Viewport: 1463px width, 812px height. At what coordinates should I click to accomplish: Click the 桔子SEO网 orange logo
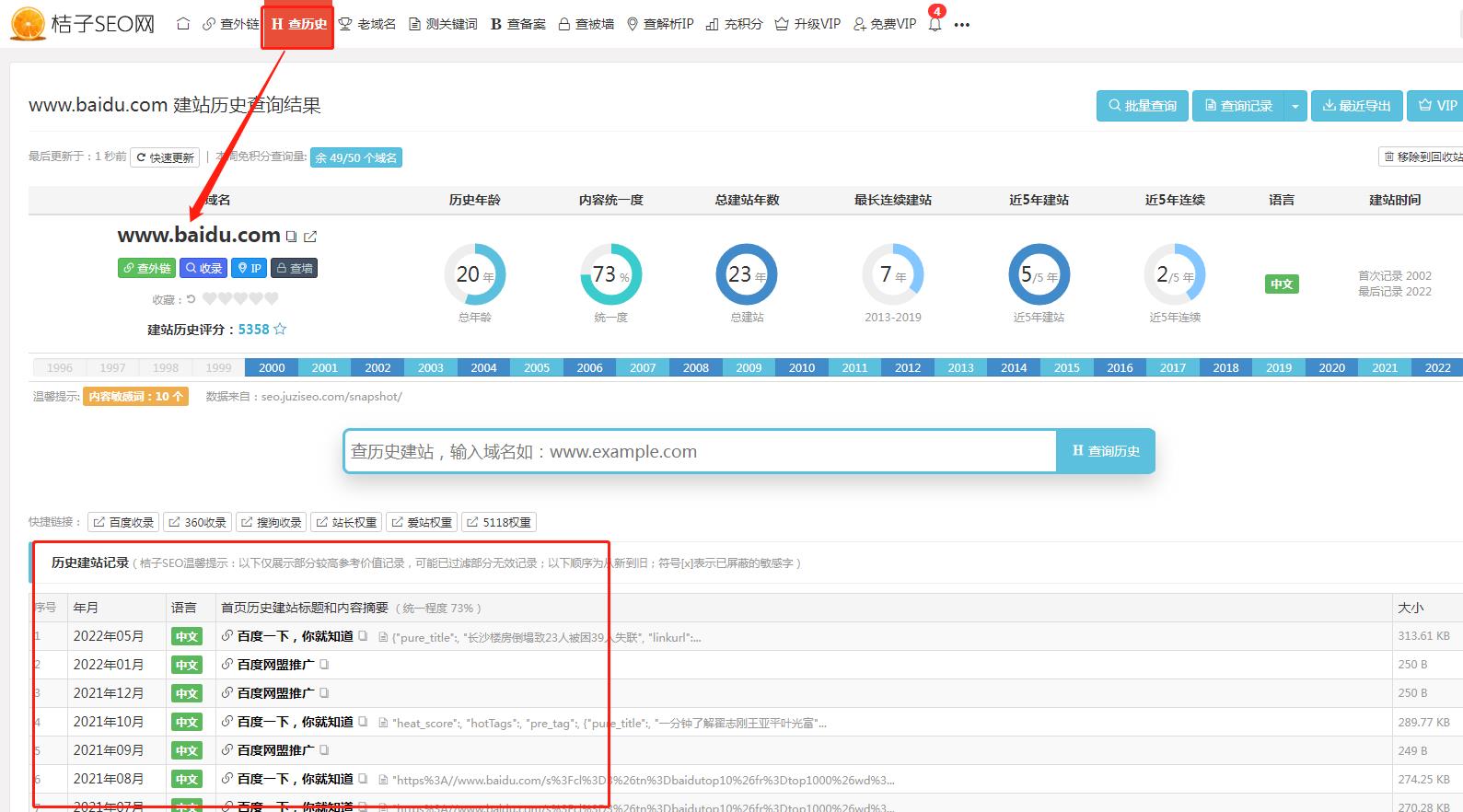click(82, 24)
